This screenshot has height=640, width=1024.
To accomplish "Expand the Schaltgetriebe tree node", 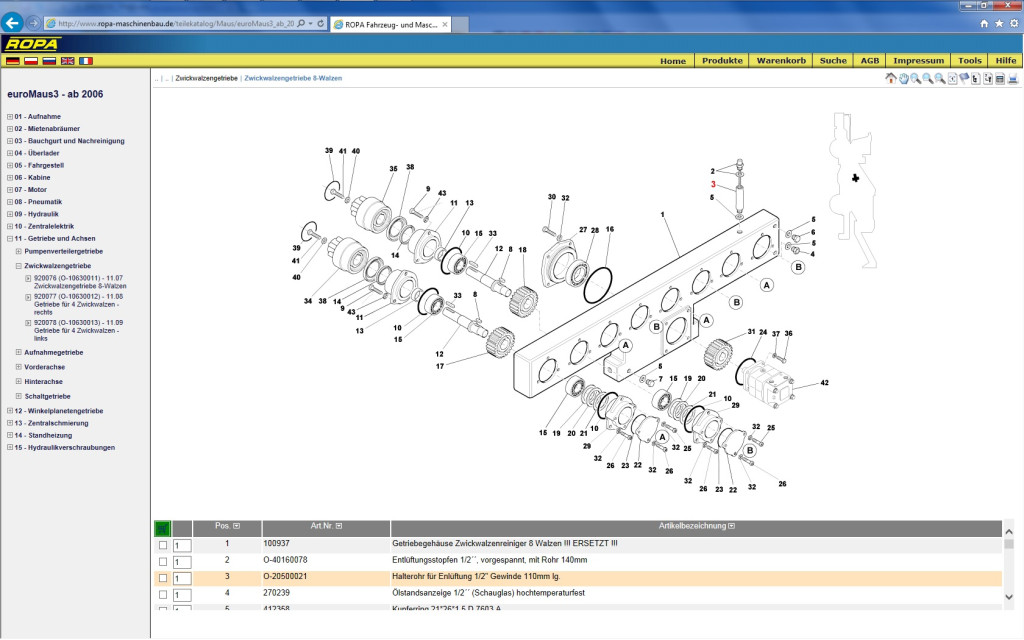I will (19, 396).
